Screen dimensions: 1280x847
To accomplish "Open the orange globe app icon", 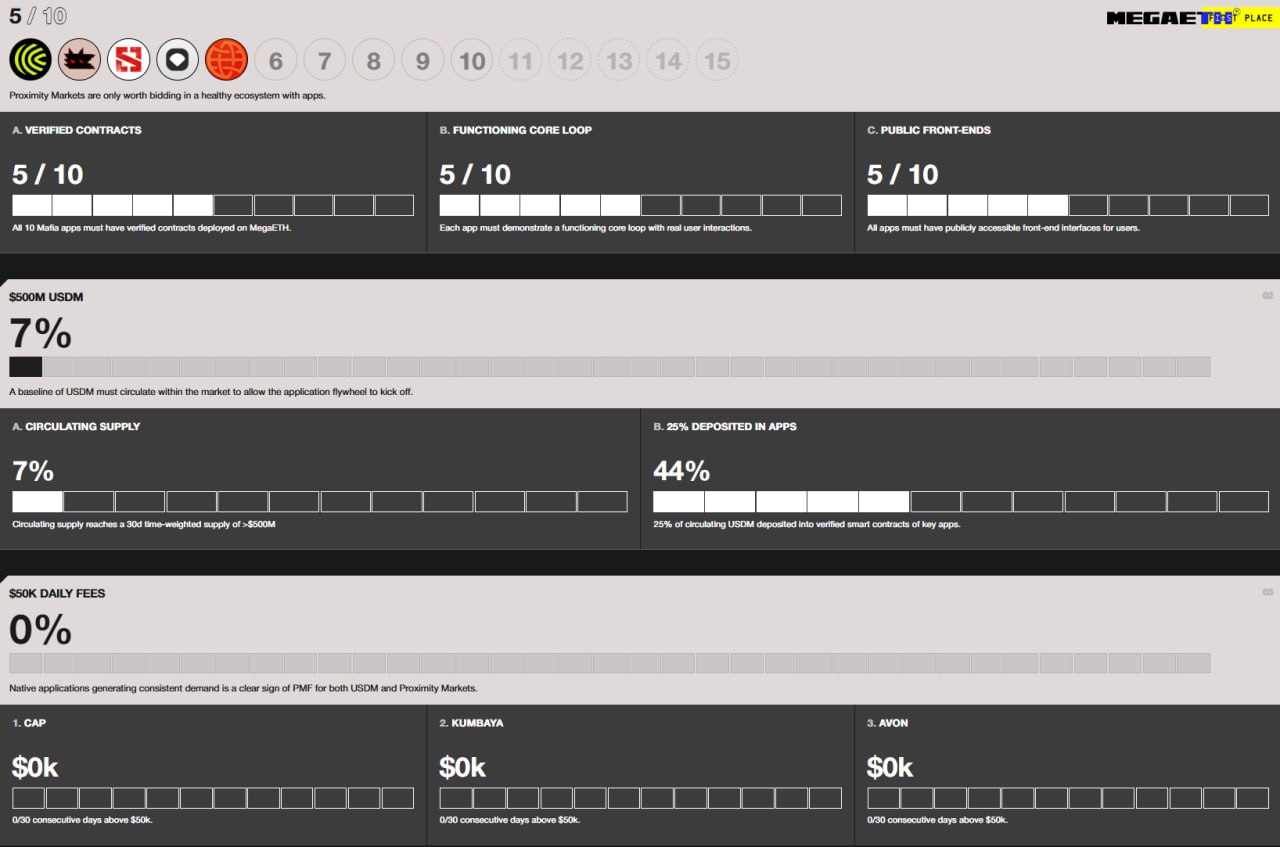I will click(x=226, y=60).
